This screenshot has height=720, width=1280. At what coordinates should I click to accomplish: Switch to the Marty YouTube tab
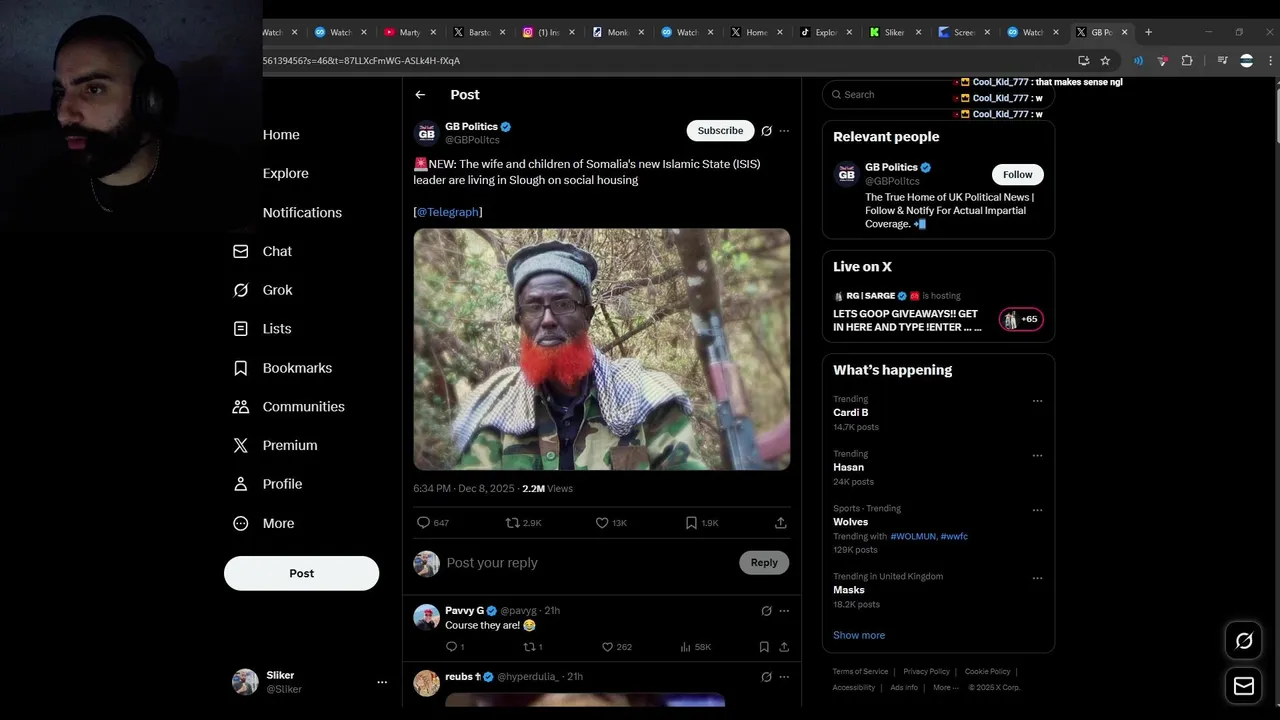tap(410, 32)
